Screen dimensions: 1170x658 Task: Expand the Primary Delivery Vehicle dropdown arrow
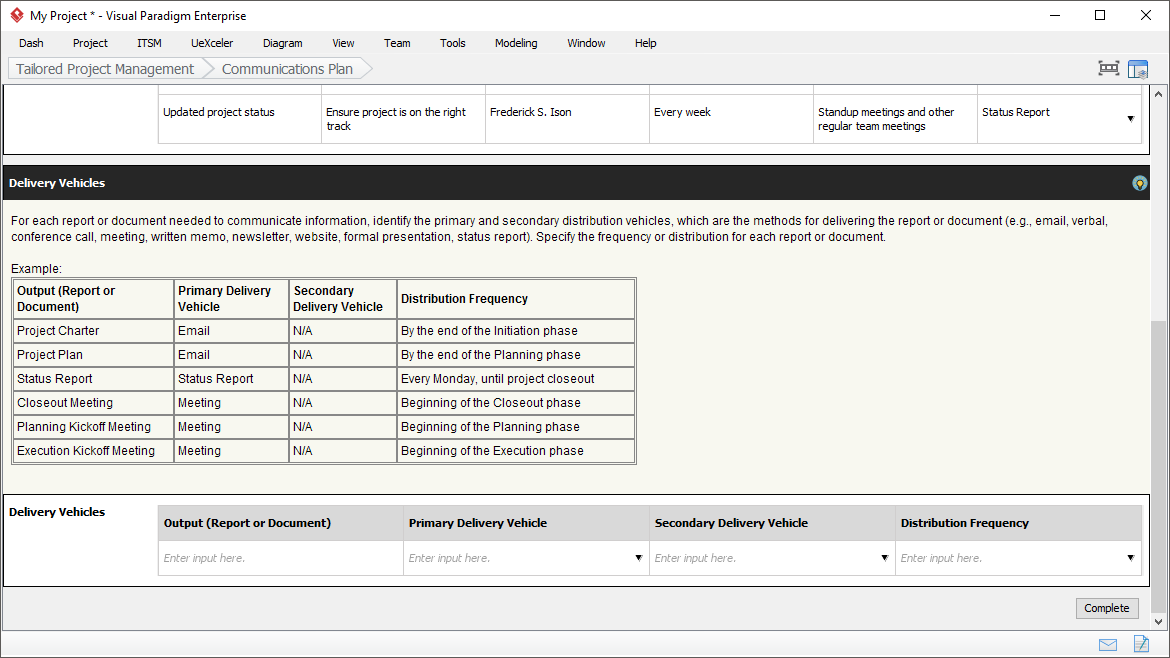tap(639, 558)
